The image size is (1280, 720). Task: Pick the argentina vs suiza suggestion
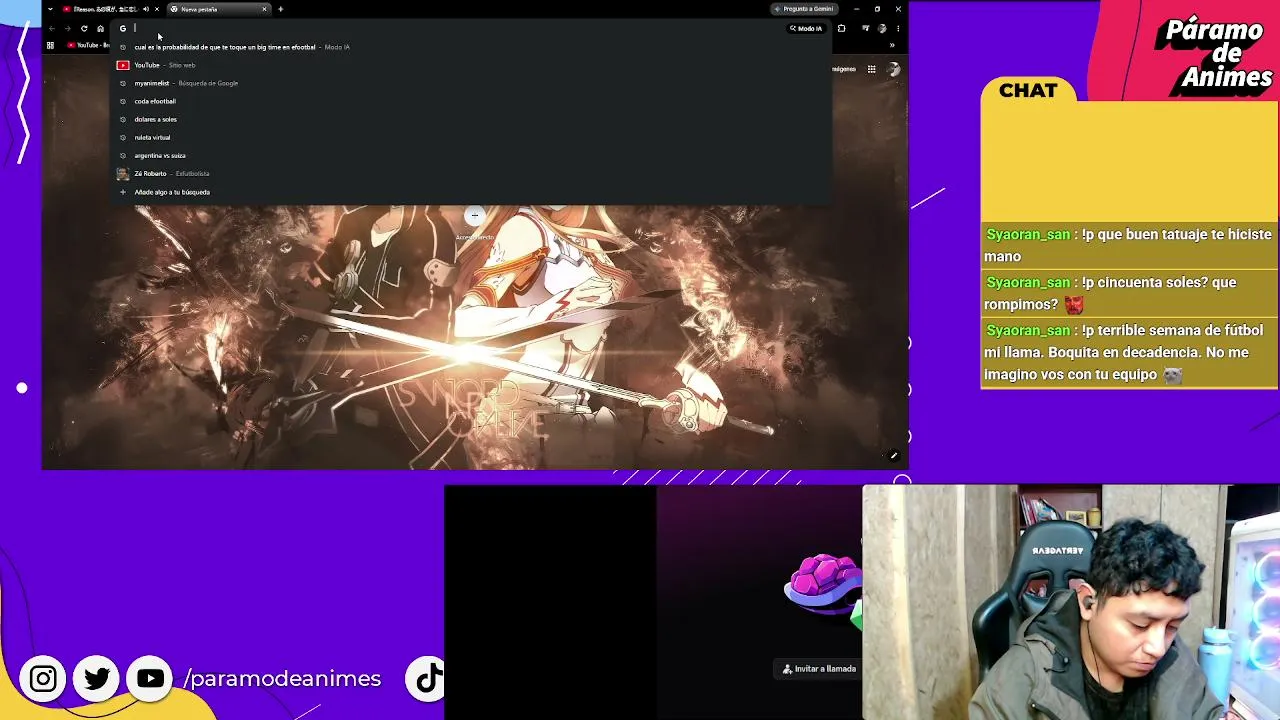pyautogui.click(x=471, y=155)
